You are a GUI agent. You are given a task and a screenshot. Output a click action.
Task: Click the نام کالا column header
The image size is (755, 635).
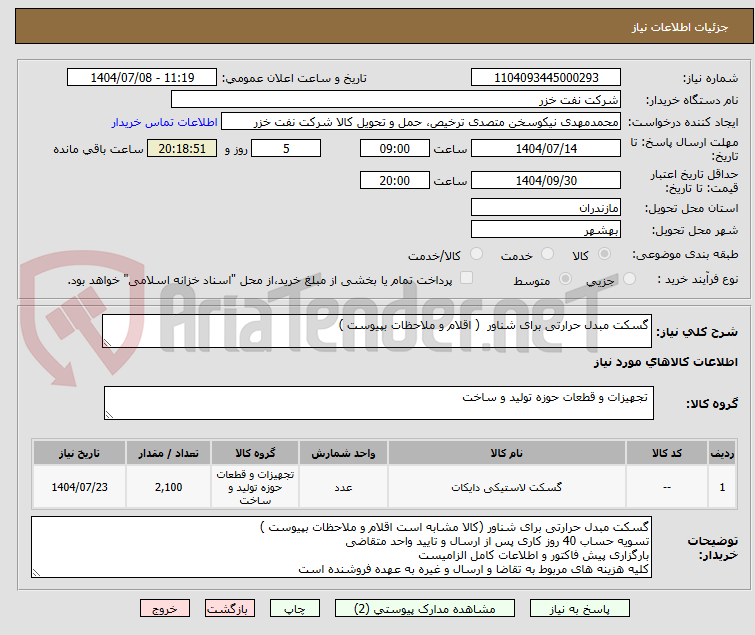(x=507, y=453)
